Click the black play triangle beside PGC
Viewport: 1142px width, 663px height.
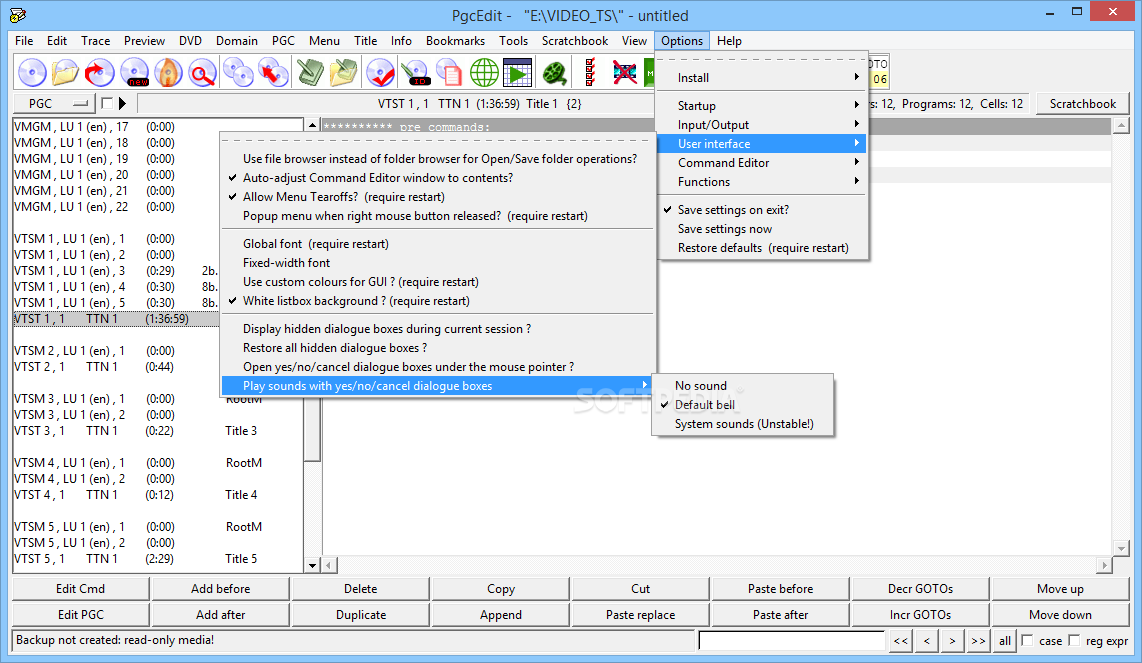pyautogui.click(x=122, y=103)
